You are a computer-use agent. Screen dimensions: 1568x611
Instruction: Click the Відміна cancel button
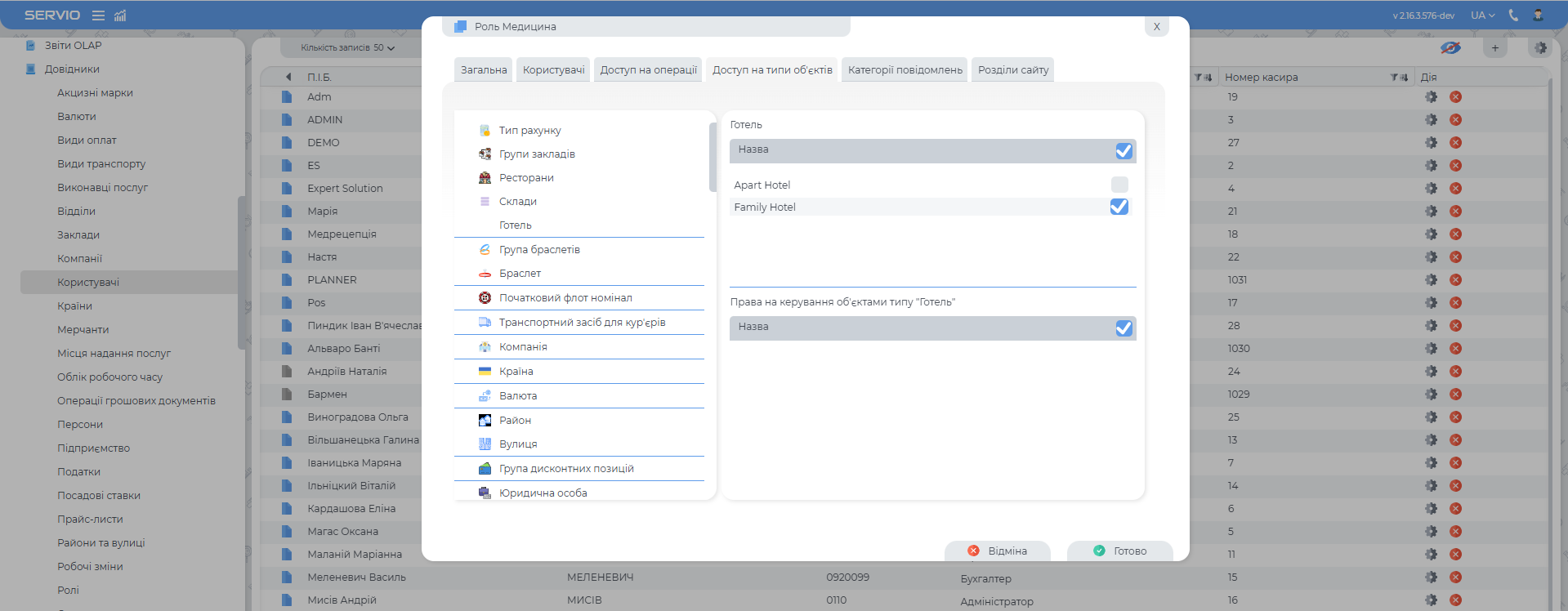click(997, 551)
